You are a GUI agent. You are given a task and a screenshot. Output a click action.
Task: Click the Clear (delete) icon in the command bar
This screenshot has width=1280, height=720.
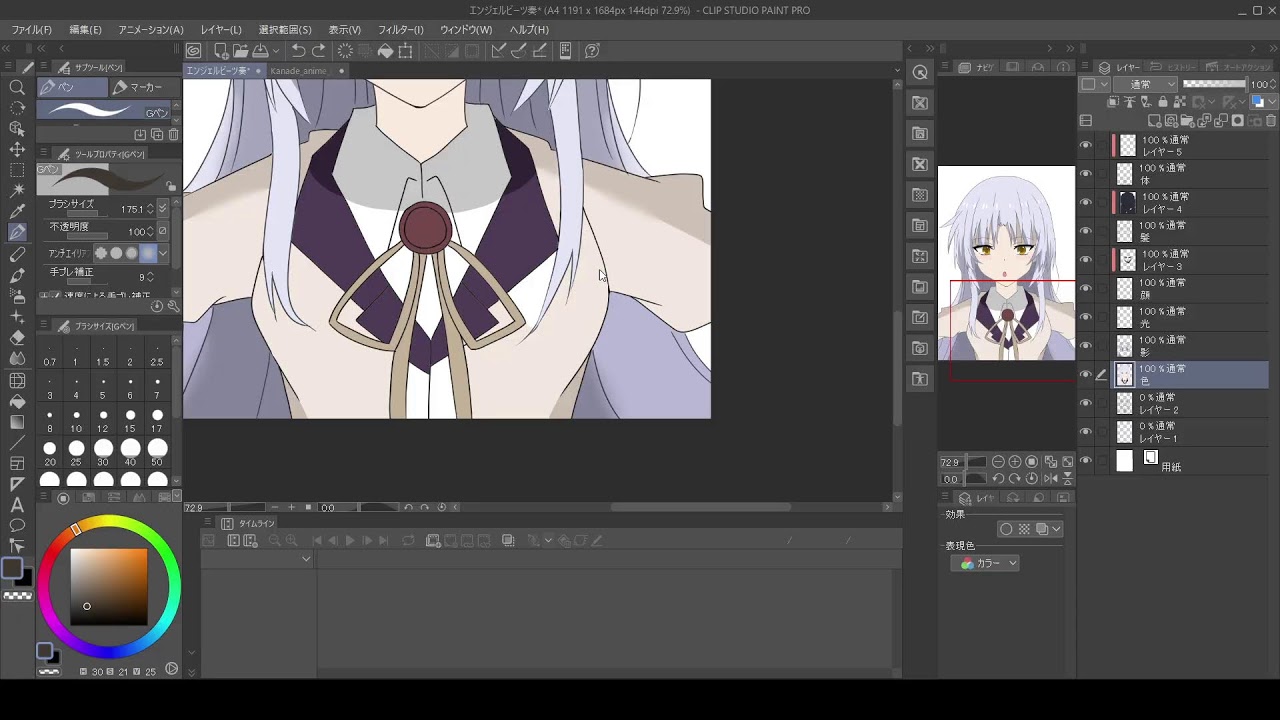click(x=345, y=51)
